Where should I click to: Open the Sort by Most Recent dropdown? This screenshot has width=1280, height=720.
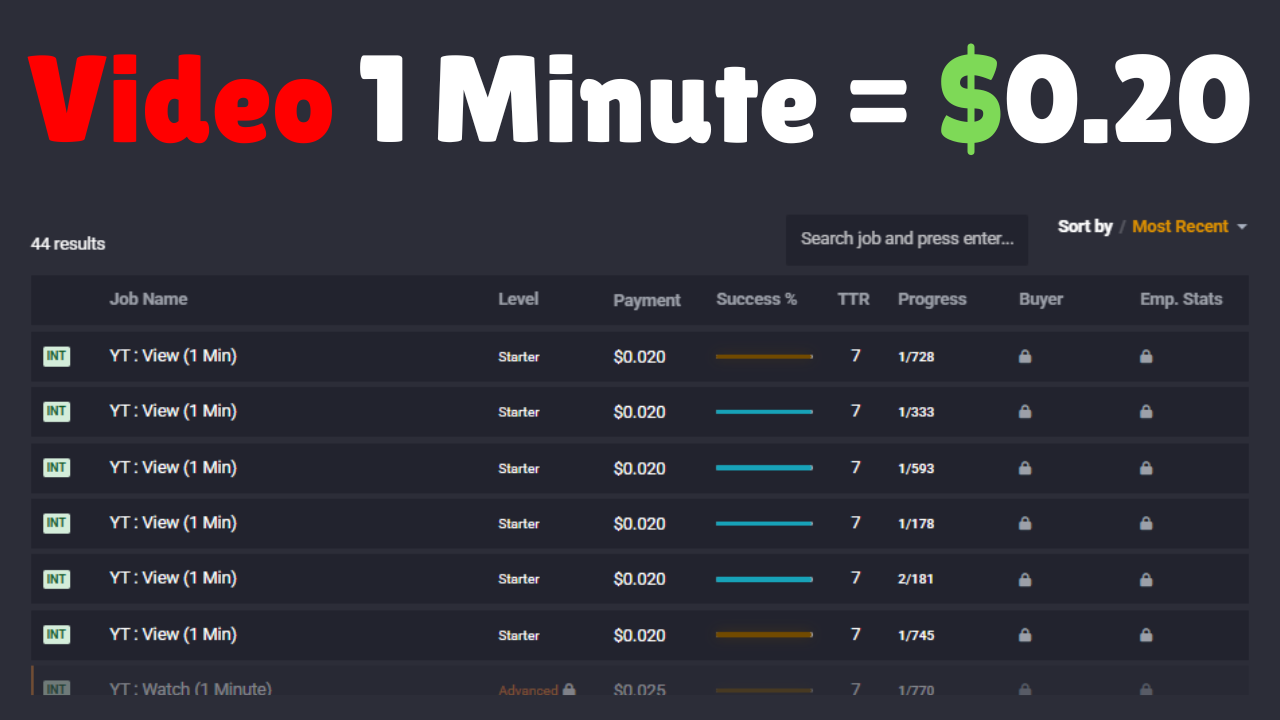(x=1180, y=227)
